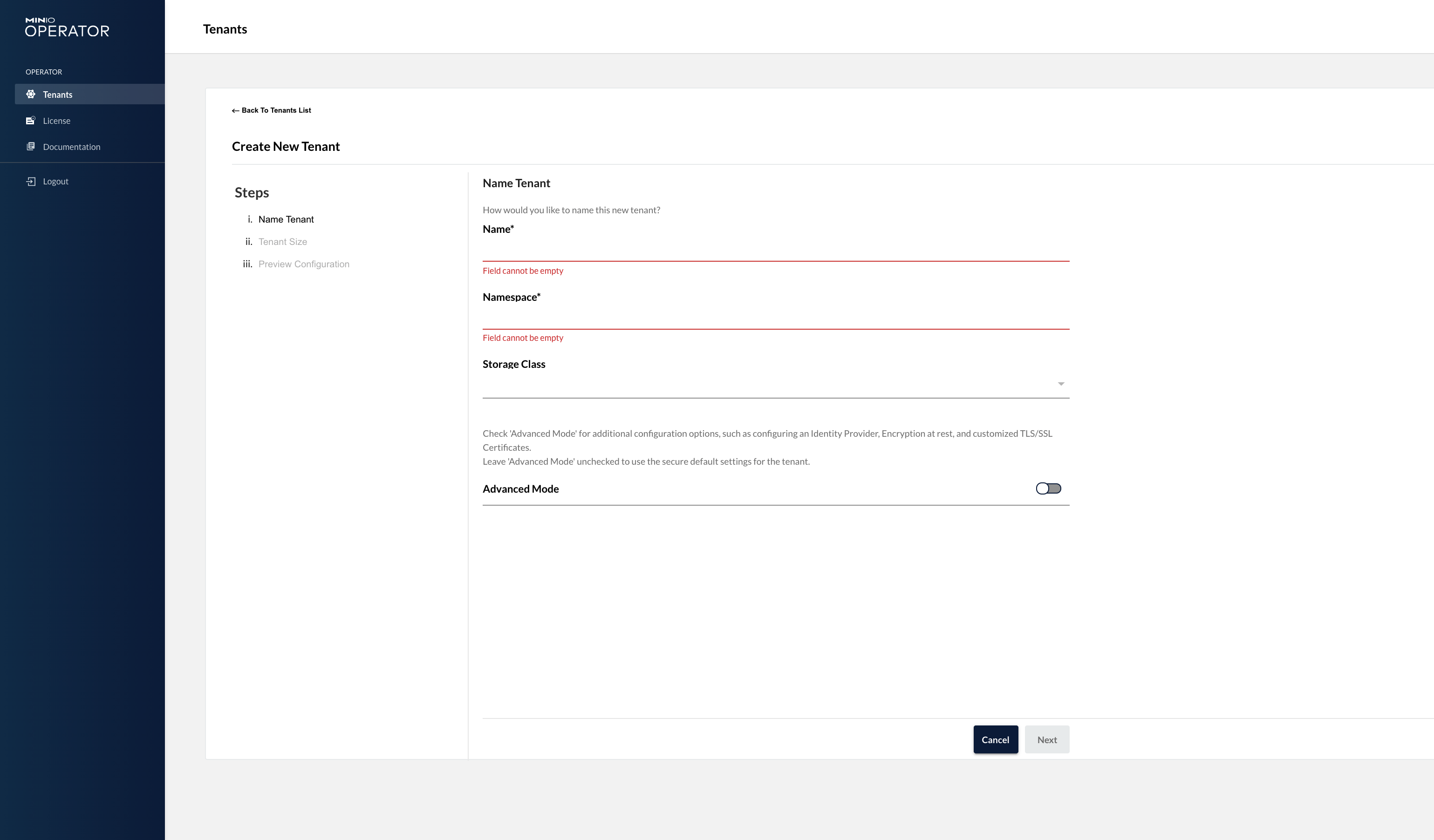Click the Tenants icon in sidebar
1434x840 pixels.
(31, 95)
